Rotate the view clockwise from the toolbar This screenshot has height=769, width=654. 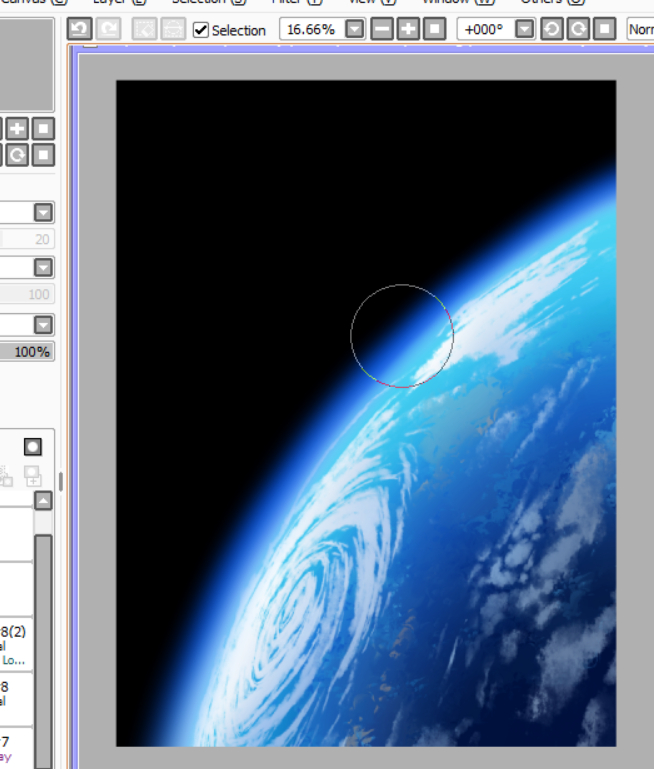(578, 29)
